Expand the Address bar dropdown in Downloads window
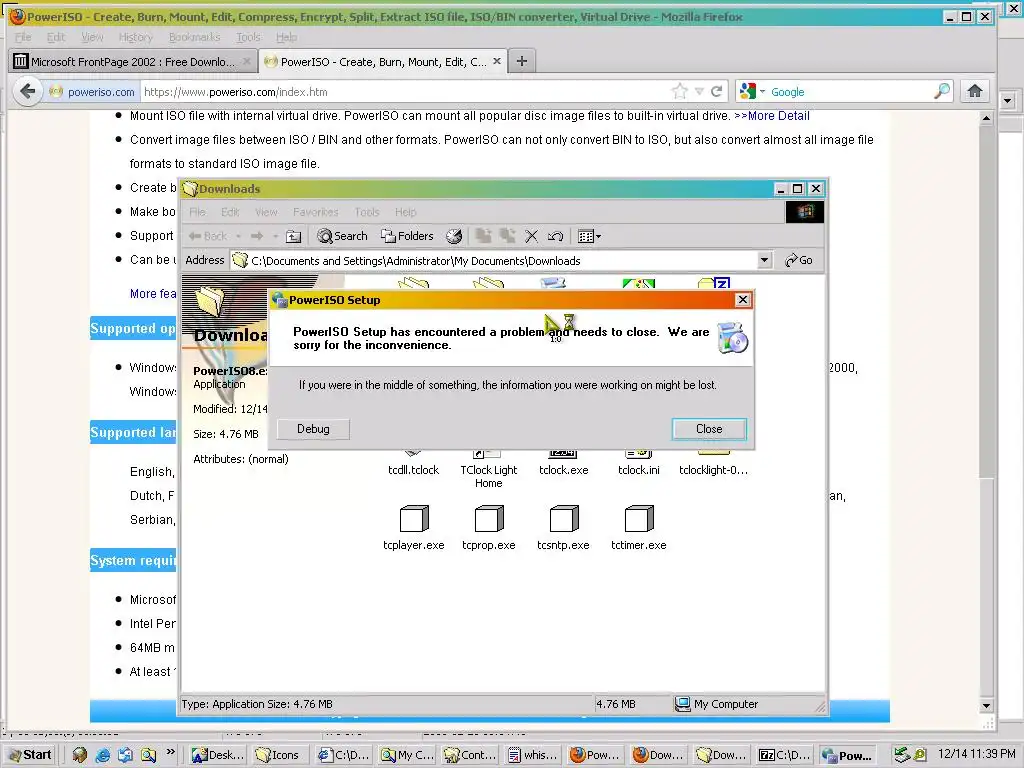The height and width of the screenshot is (768, 1024). 764,261
